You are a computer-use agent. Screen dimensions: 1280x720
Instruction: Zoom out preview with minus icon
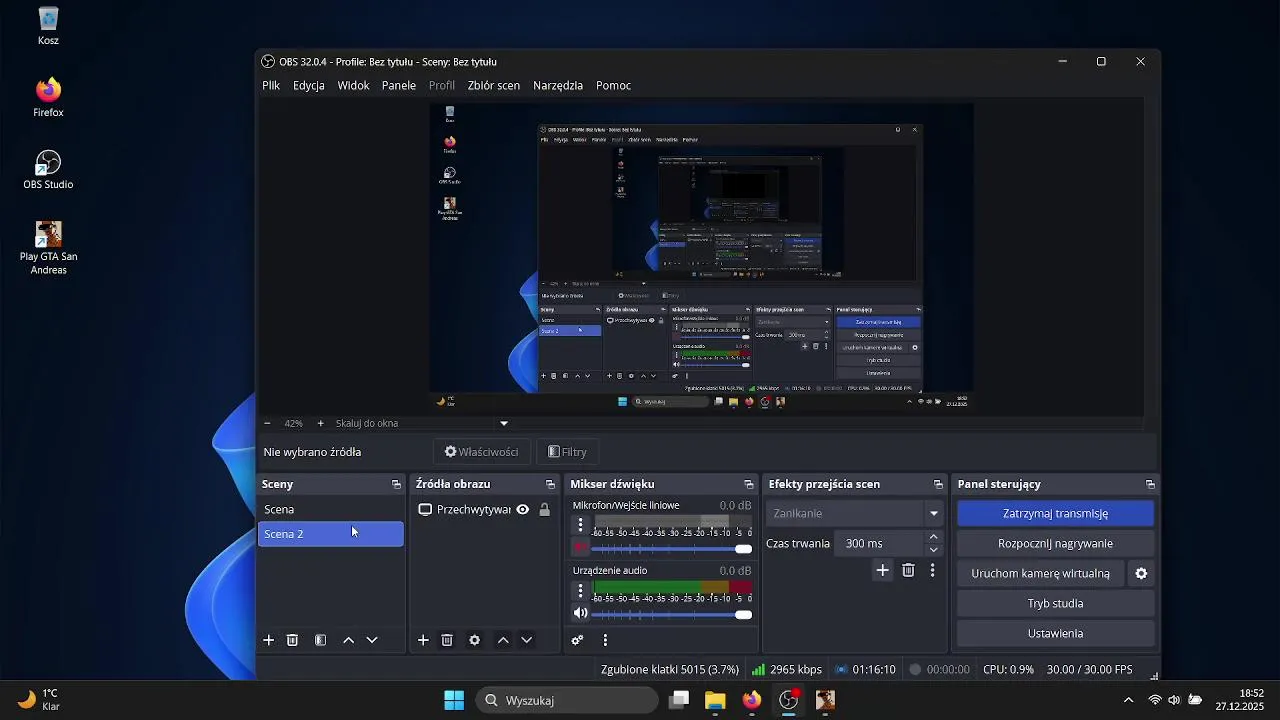[267, 423]
